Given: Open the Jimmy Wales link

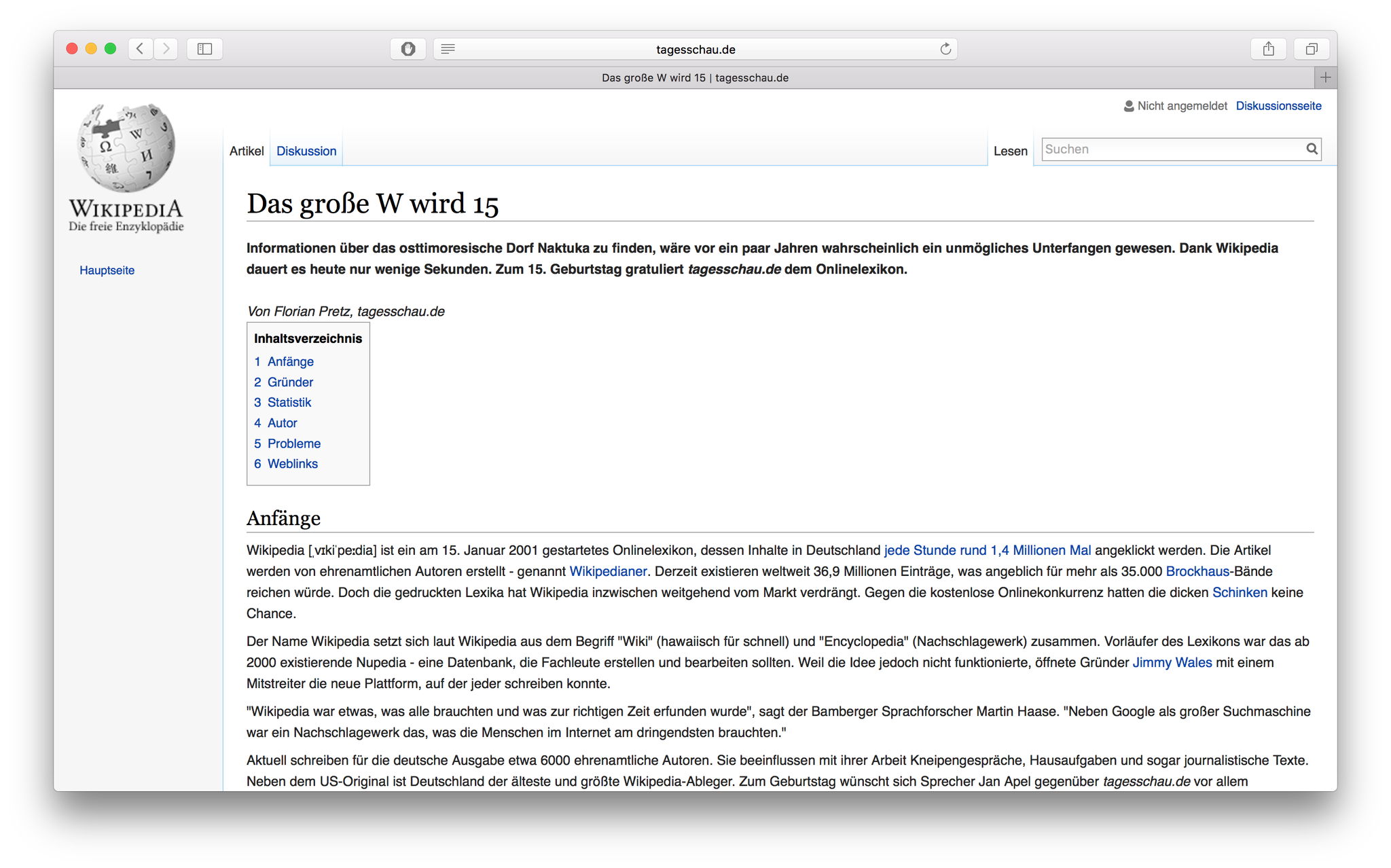Looking at the screenshot, I should point(1172,662).
